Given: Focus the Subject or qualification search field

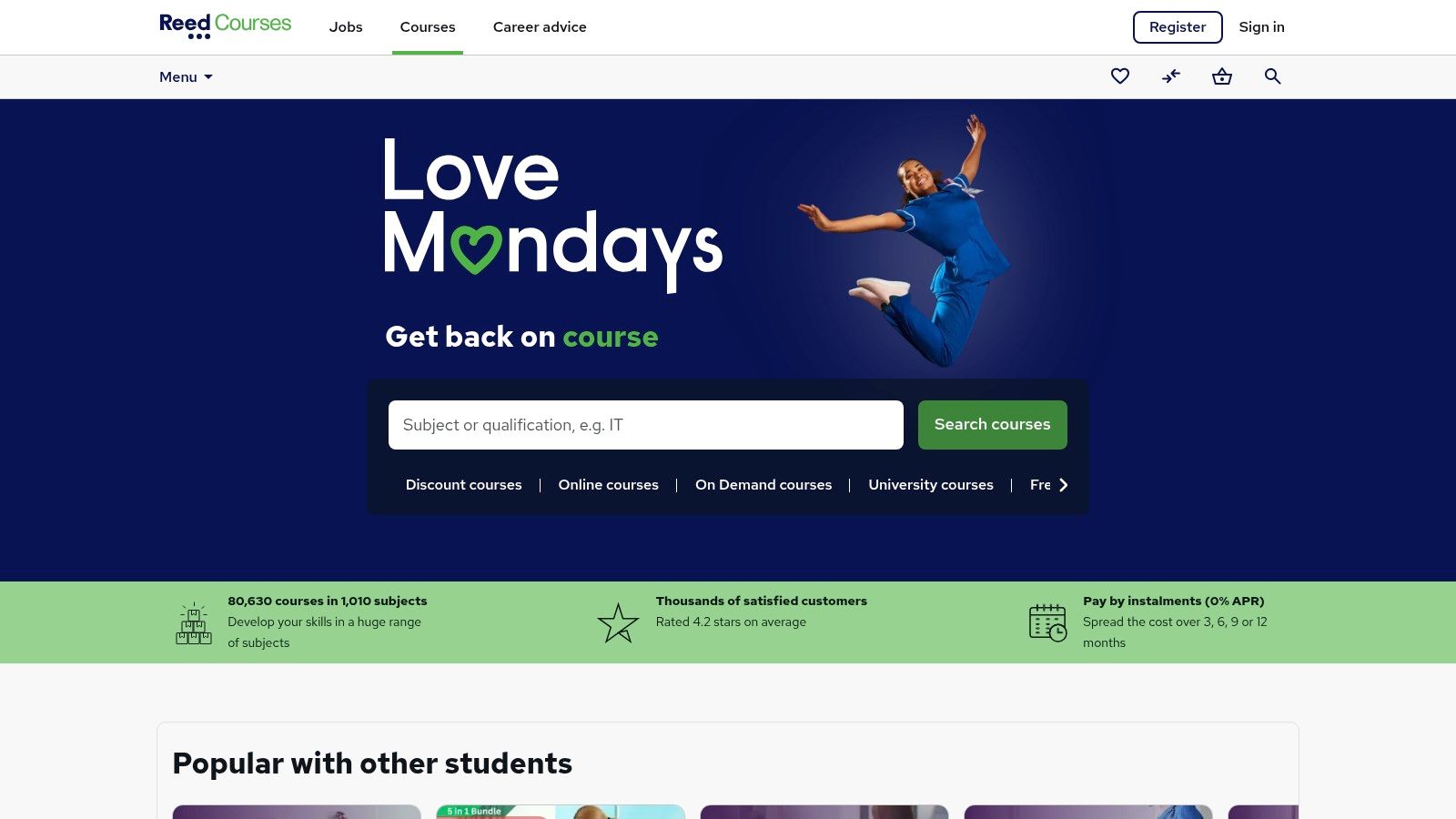Looking at the screenshot, I should pos(646,425).
